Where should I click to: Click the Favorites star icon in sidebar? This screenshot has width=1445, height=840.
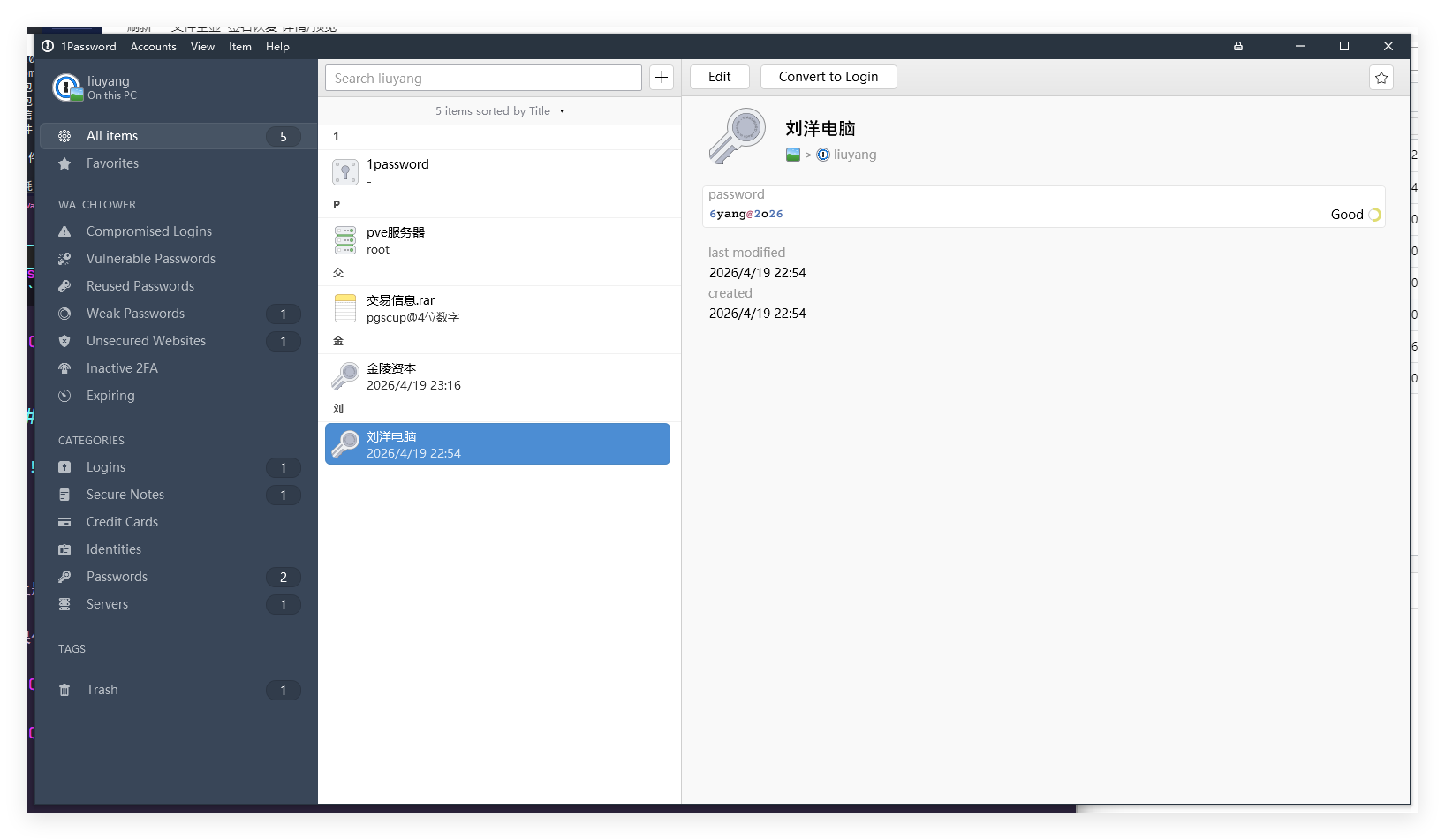64,163
